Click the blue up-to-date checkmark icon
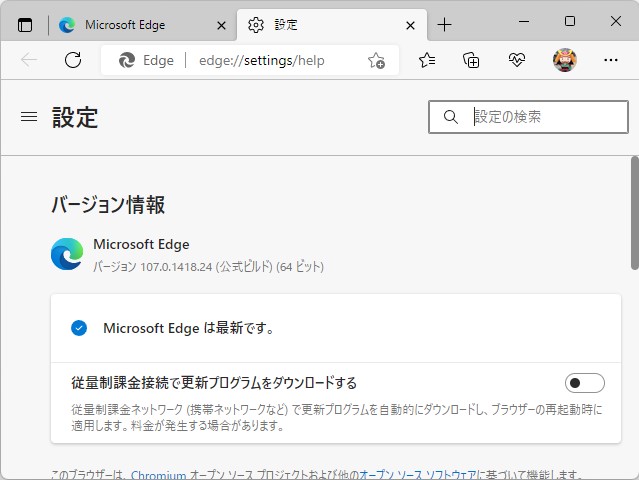The image size is (639, 480). [x=79, y=328]
